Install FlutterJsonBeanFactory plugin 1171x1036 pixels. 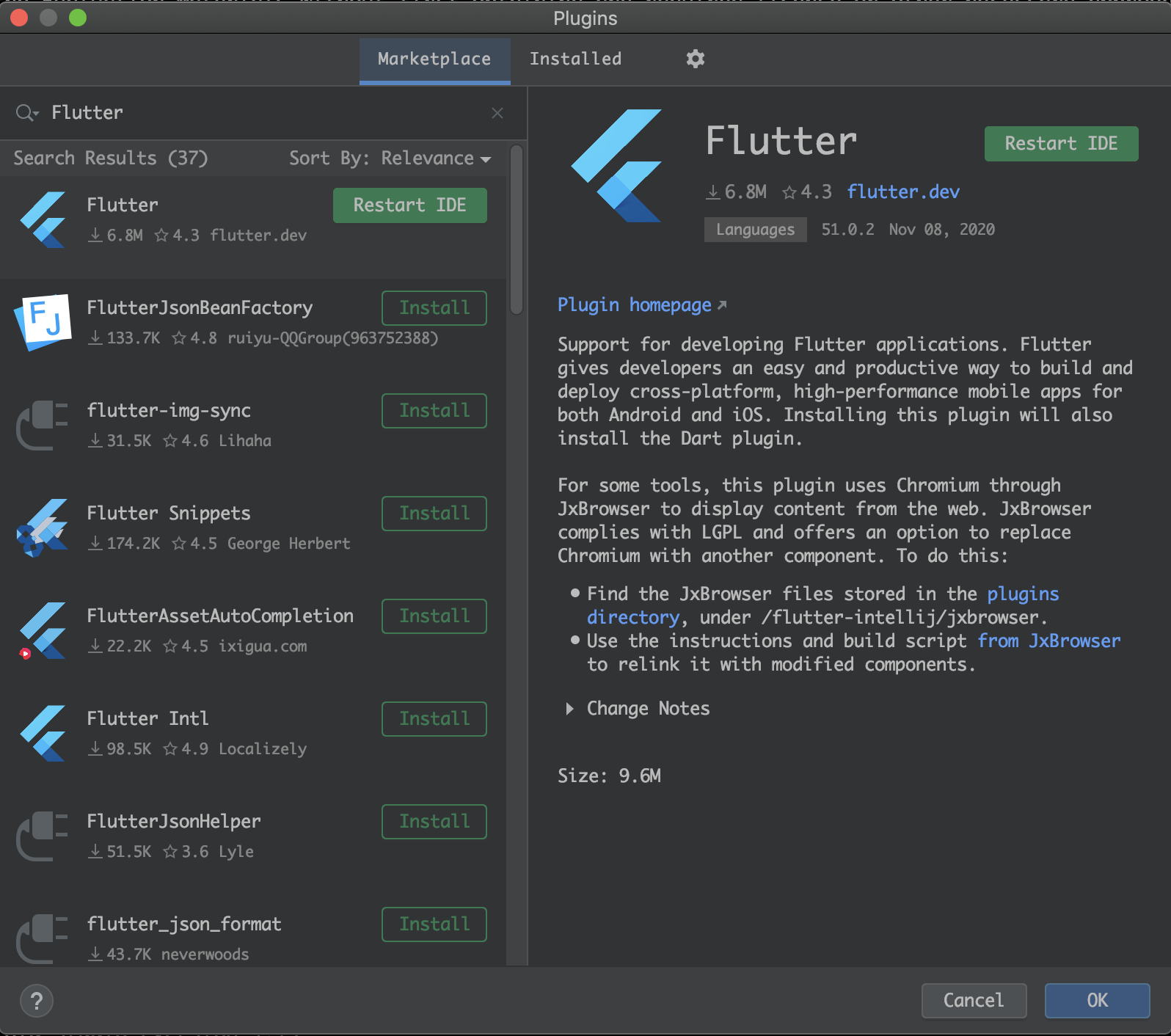[x=434, y=308]
